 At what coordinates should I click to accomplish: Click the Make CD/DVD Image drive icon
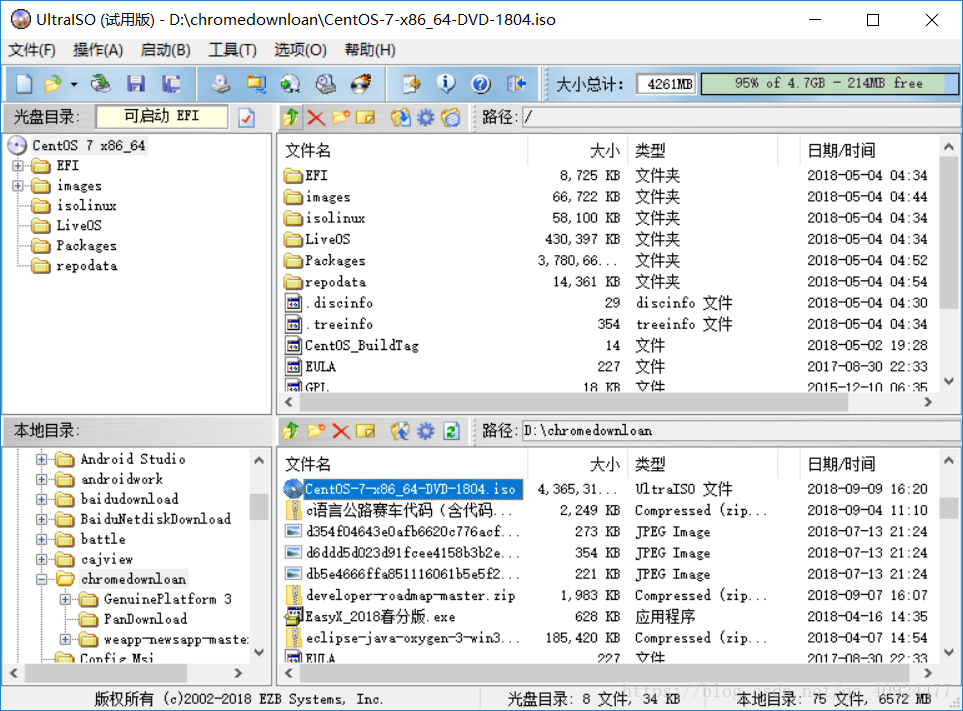(x=221, y=84)
